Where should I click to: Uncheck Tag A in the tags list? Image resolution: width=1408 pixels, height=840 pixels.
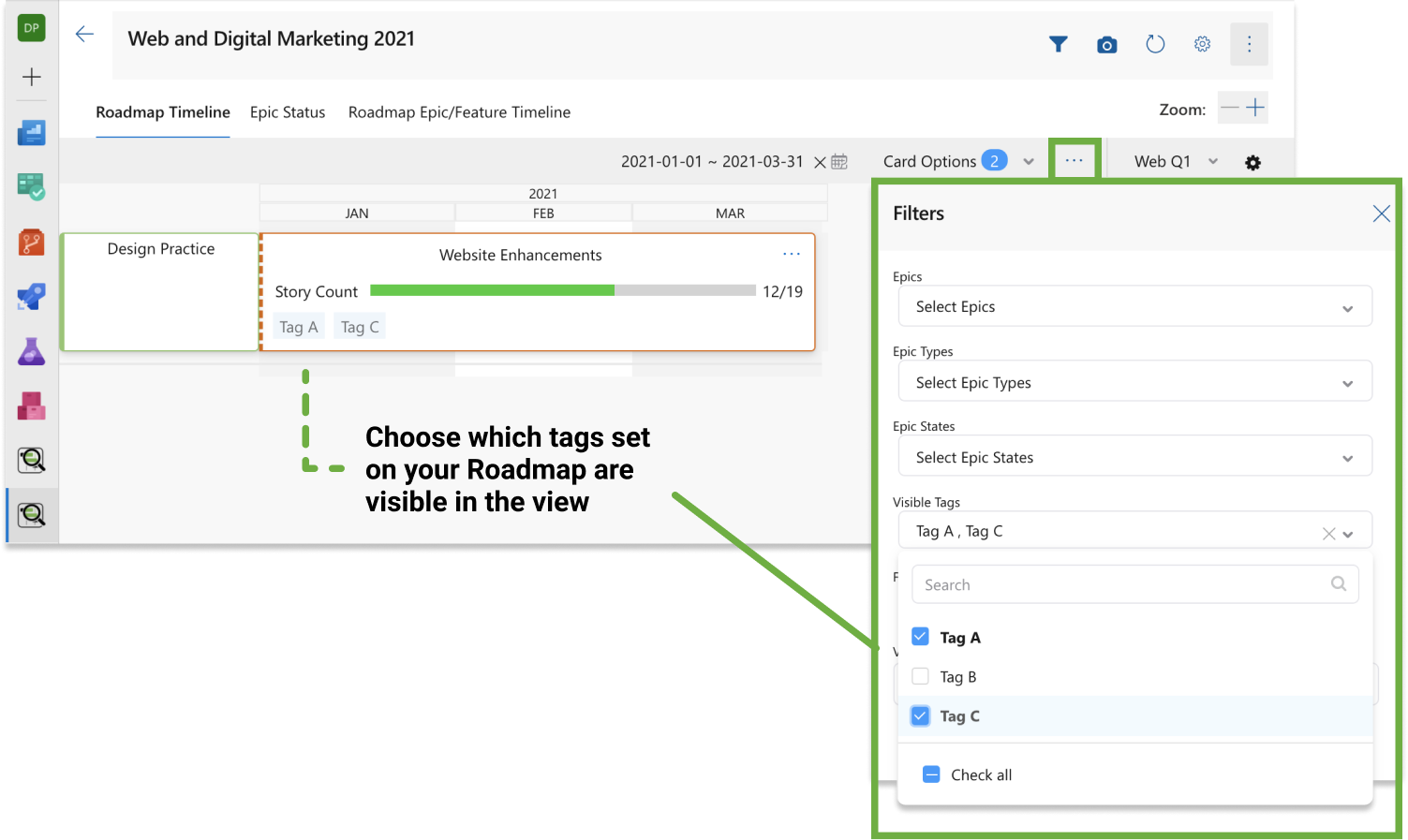tap(920, 636)
